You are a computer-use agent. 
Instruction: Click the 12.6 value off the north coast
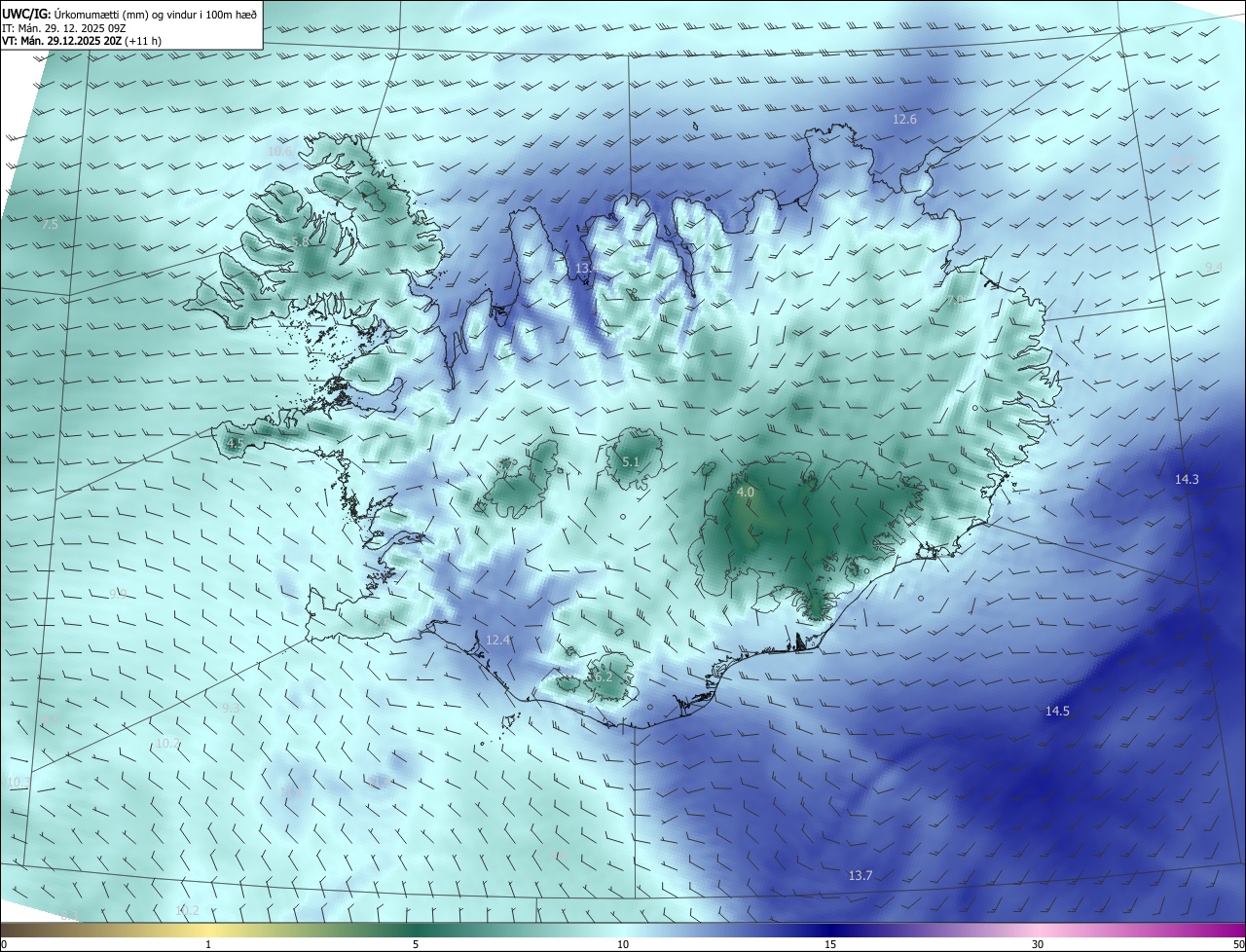point(904,119)
